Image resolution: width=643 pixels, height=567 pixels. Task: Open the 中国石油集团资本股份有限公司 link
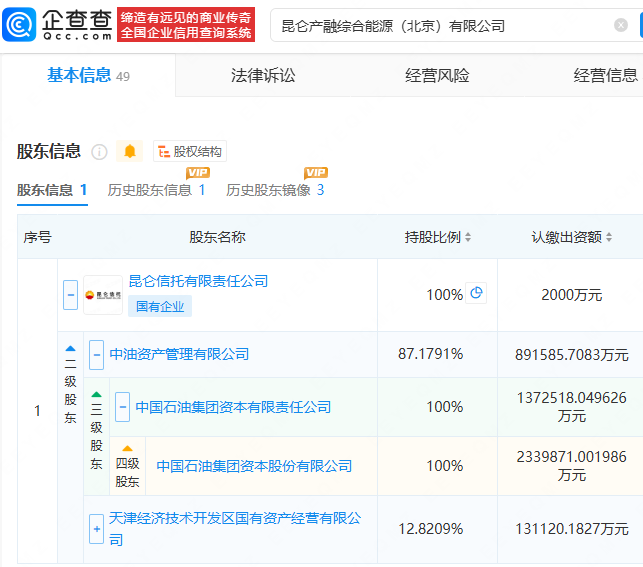point(254,466)
